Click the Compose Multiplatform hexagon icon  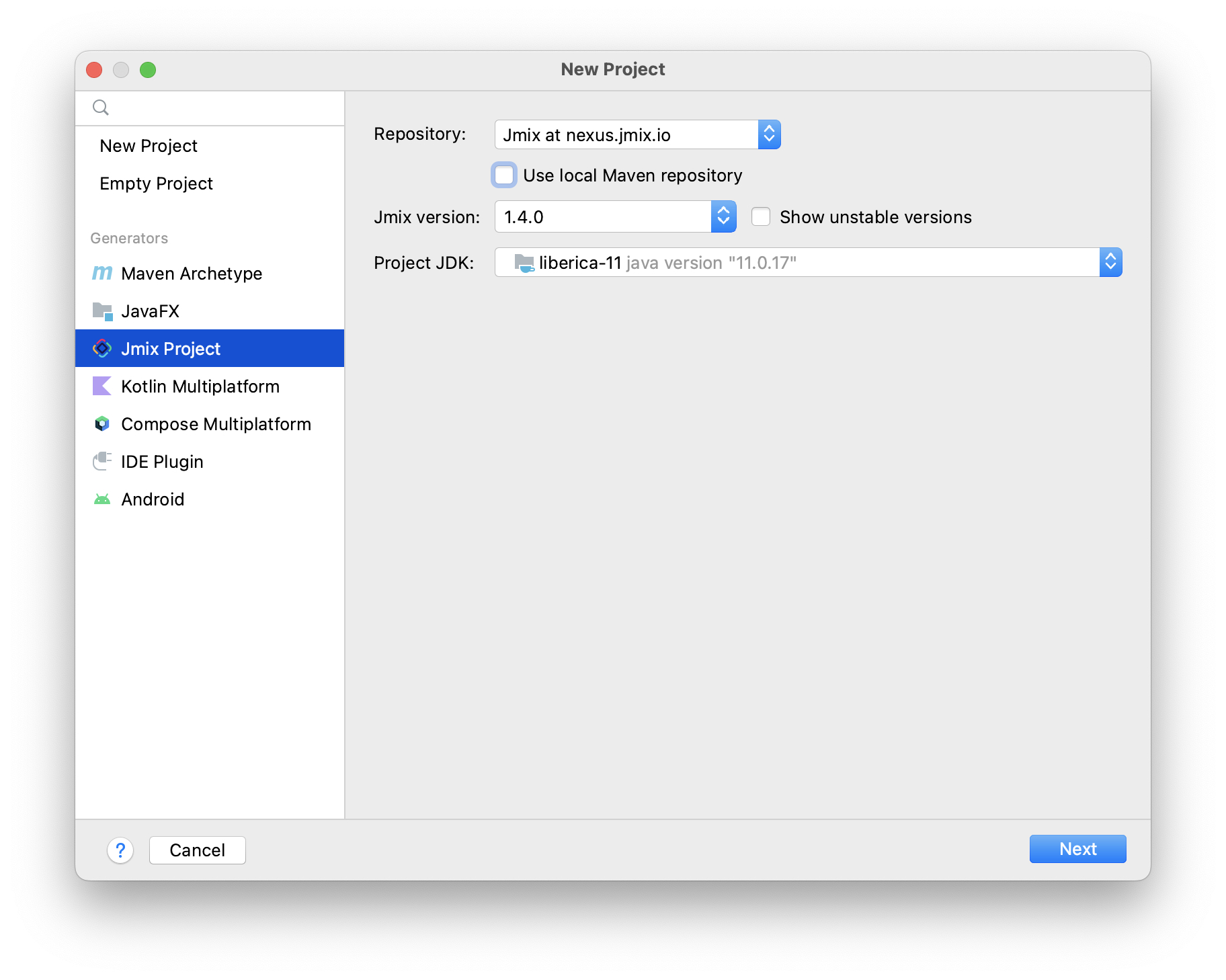tap(102, 424)
